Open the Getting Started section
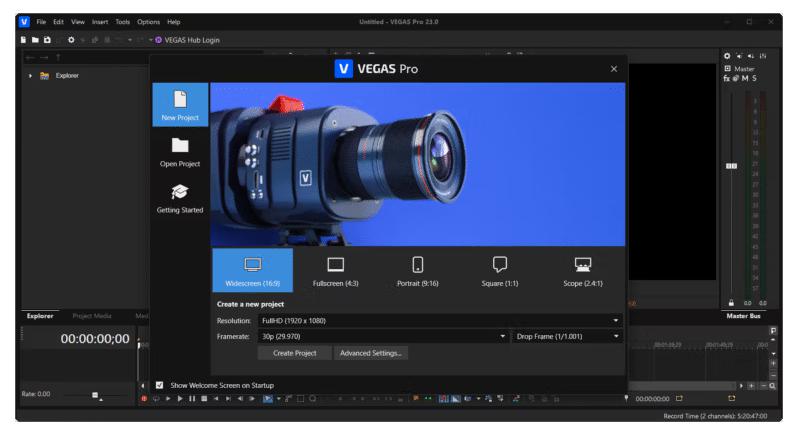798x430 pixels. tap(180, 197)
